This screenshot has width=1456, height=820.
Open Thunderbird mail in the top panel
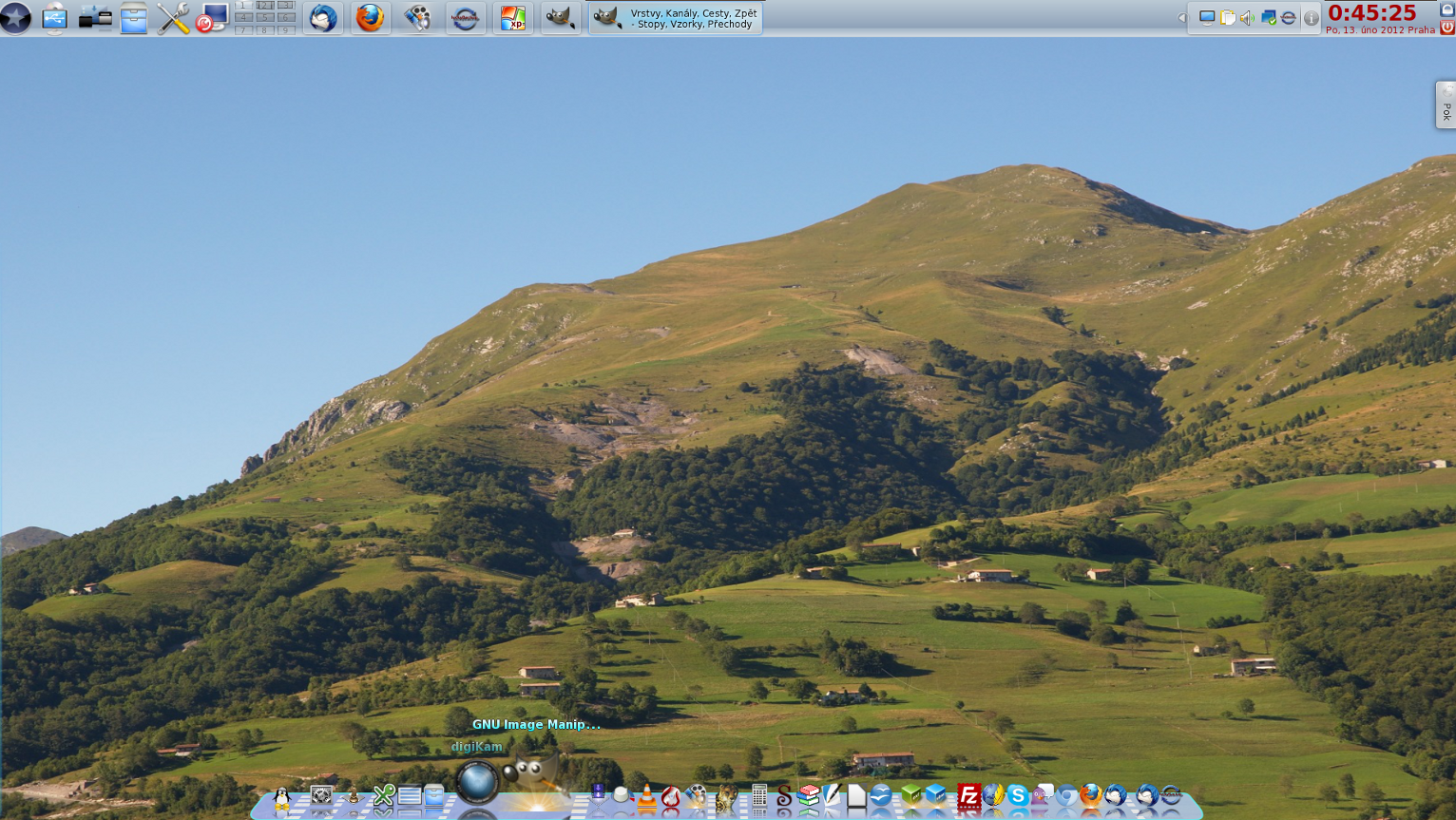(x=323, y=18)
